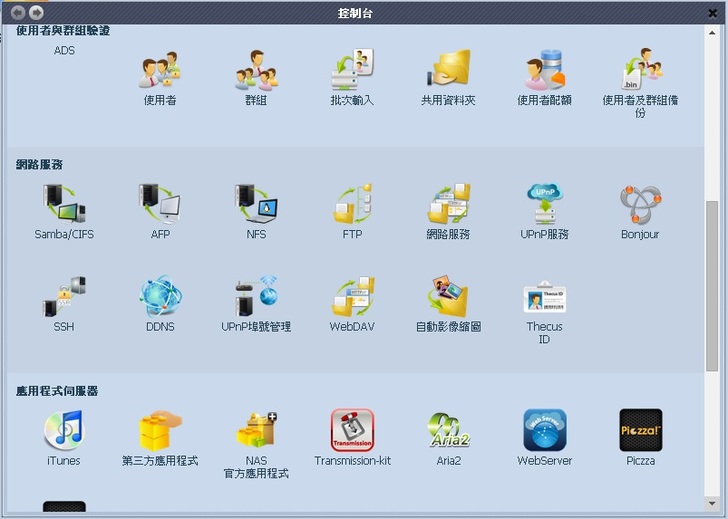
Task: Open the Piczza application
Action: (x=640, y=430)
